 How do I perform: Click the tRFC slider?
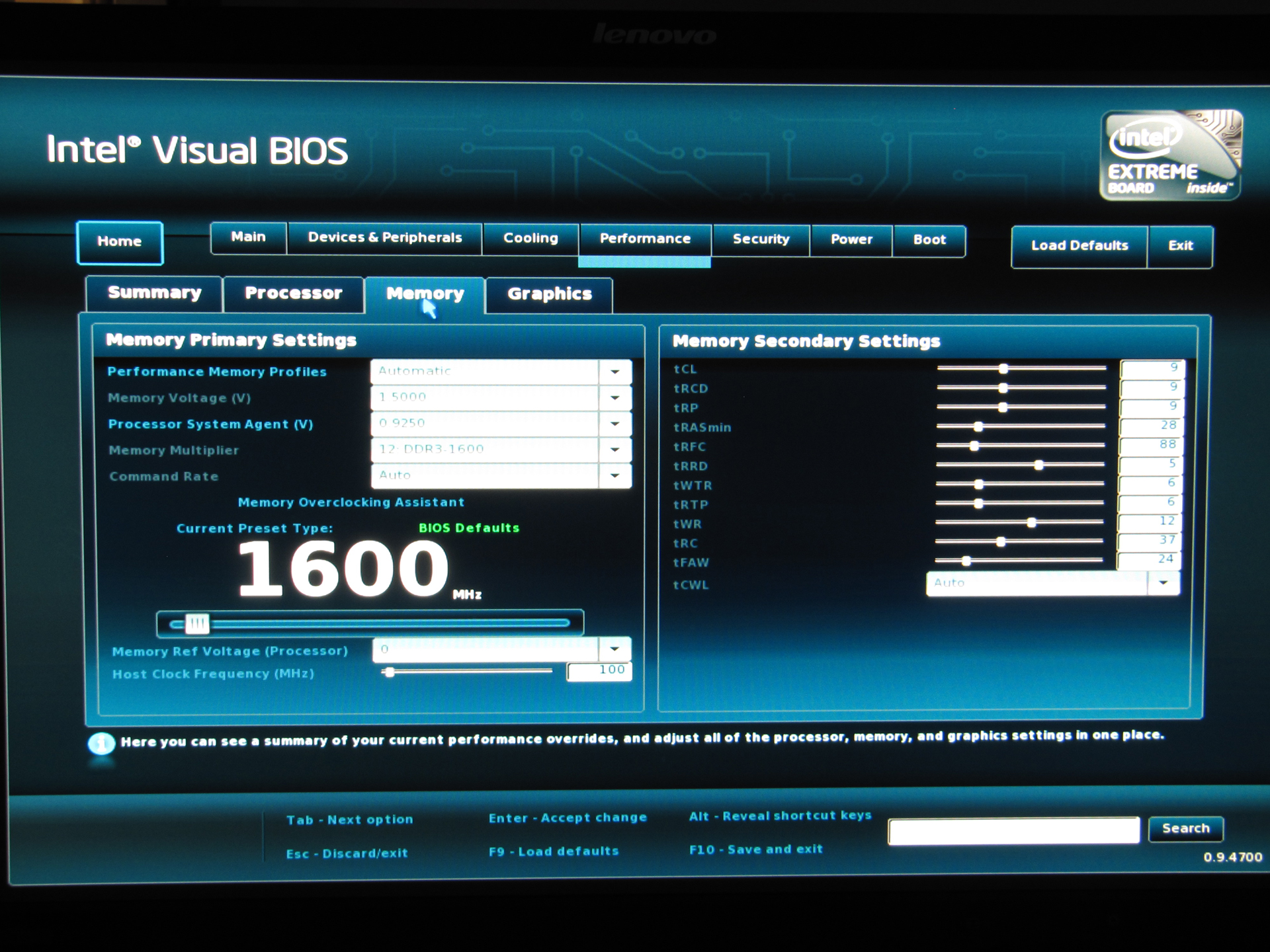(x=1021, y=446)
